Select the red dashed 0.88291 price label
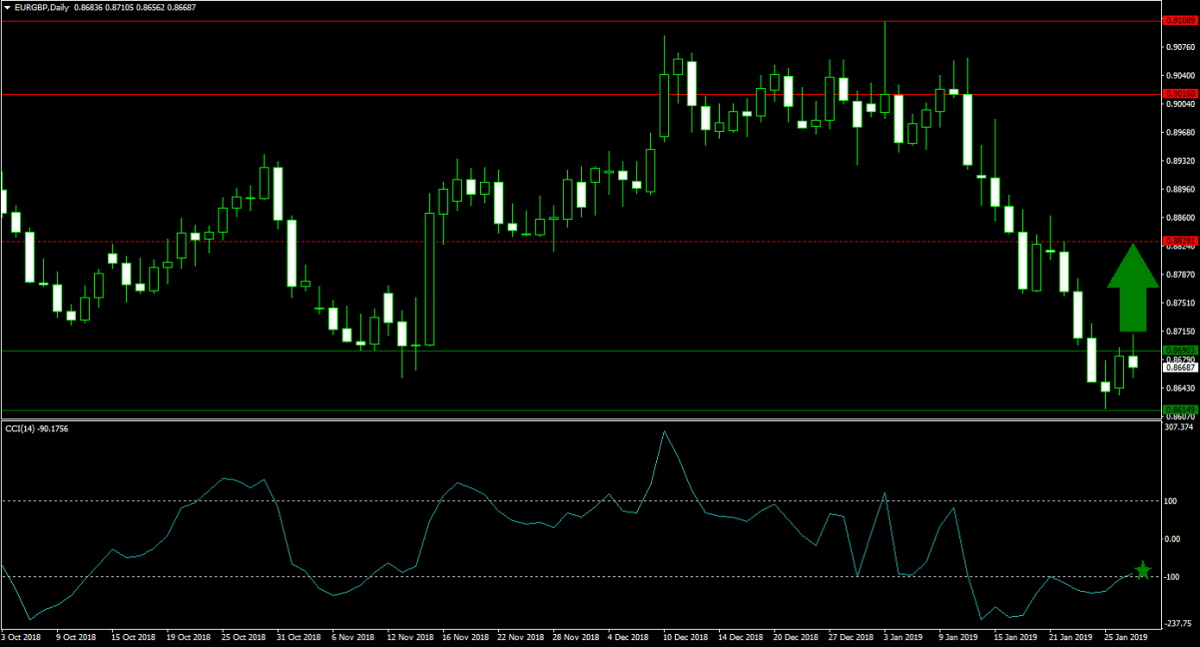This screenshot has height=647, width=1200. click(x=1179, y=241)
